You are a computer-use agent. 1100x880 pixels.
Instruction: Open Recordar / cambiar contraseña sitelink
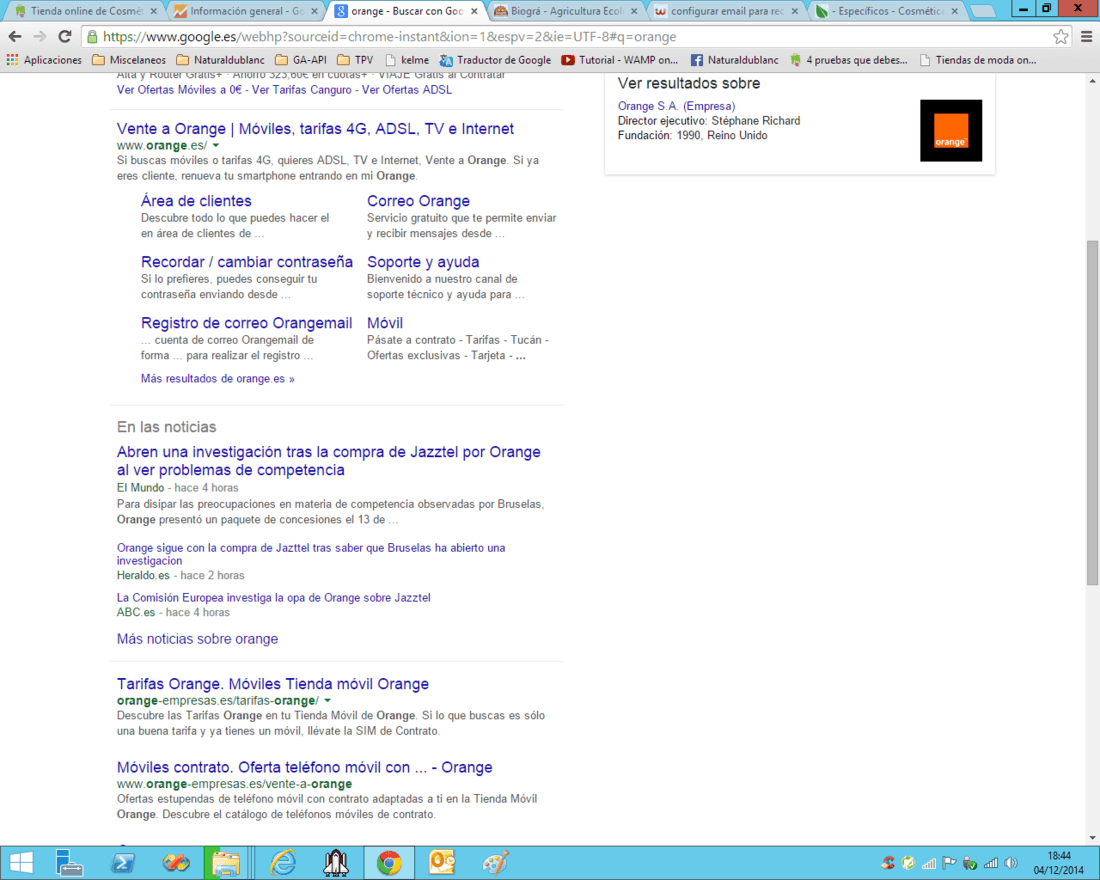pos(247,262)
